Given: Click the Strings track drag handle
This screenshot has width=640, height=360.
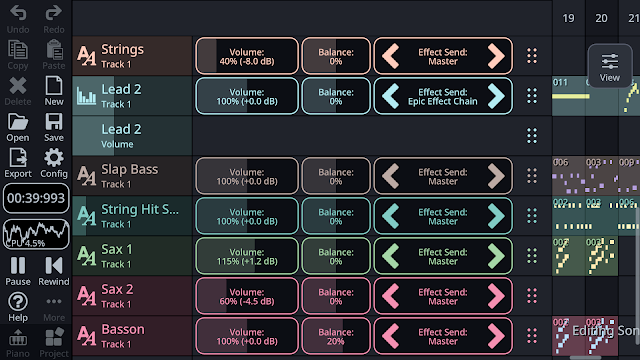Looking at the screenshot, I should (x=532, y=56).
